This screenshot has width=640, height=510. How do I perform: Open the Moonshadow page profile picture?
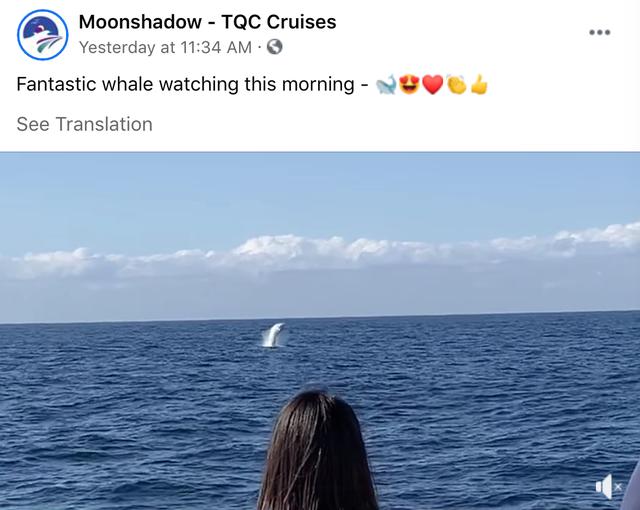tap(42, 35)
